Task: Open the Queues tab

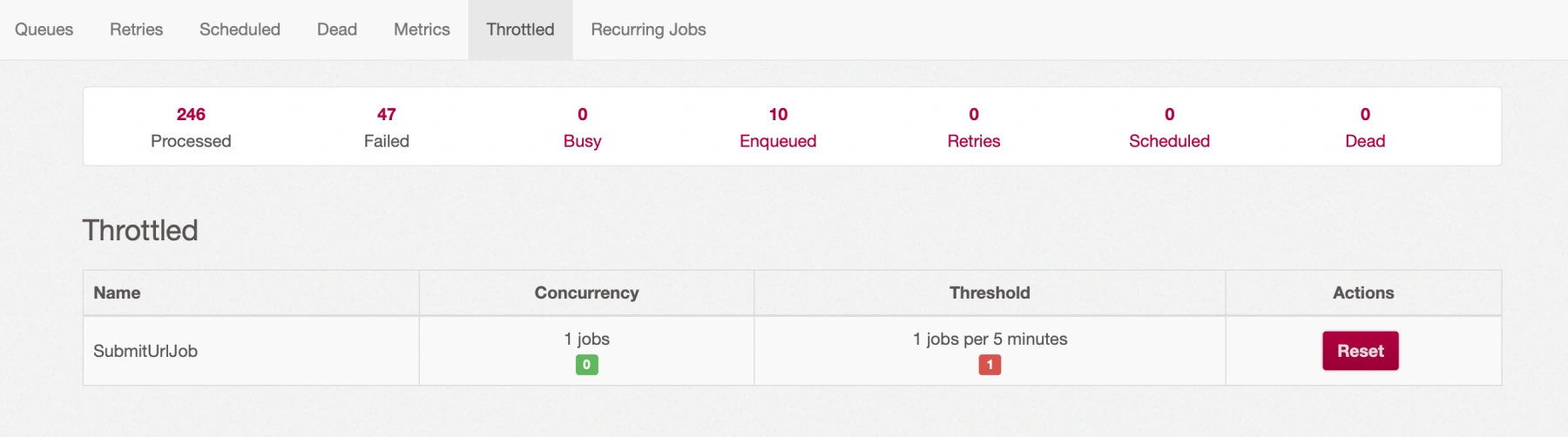Action: pos(44,30)
